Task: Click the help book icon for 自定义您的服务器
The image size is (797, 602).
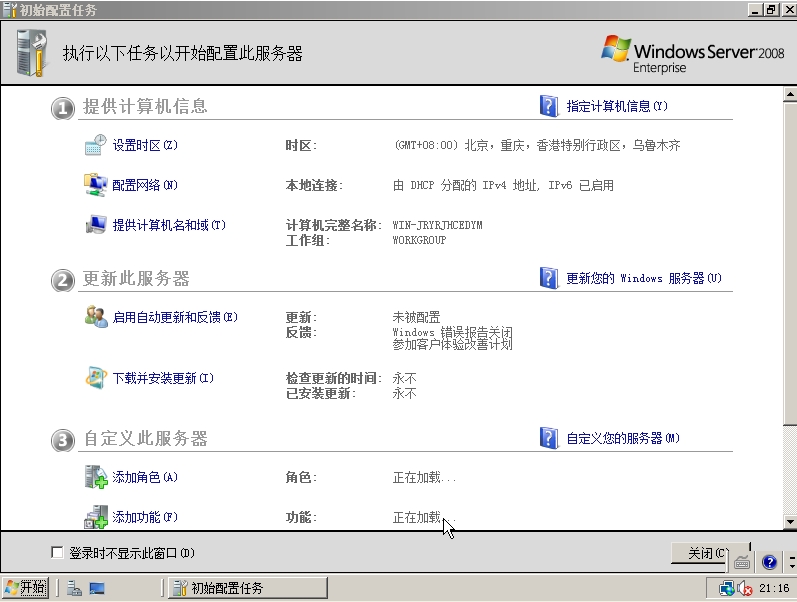Action: (x=549, y=438)
